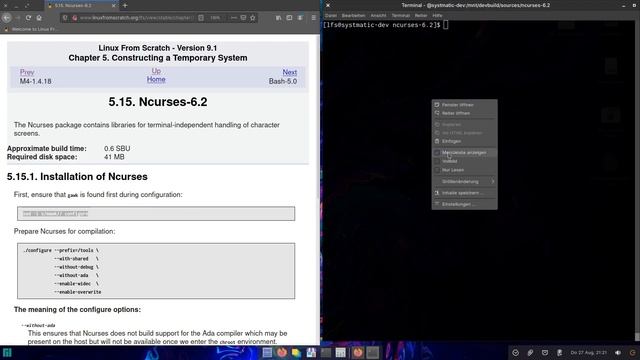The image size is (640, 360).
Task: Switch to running Terminal taskbar window
Action: 372,353
